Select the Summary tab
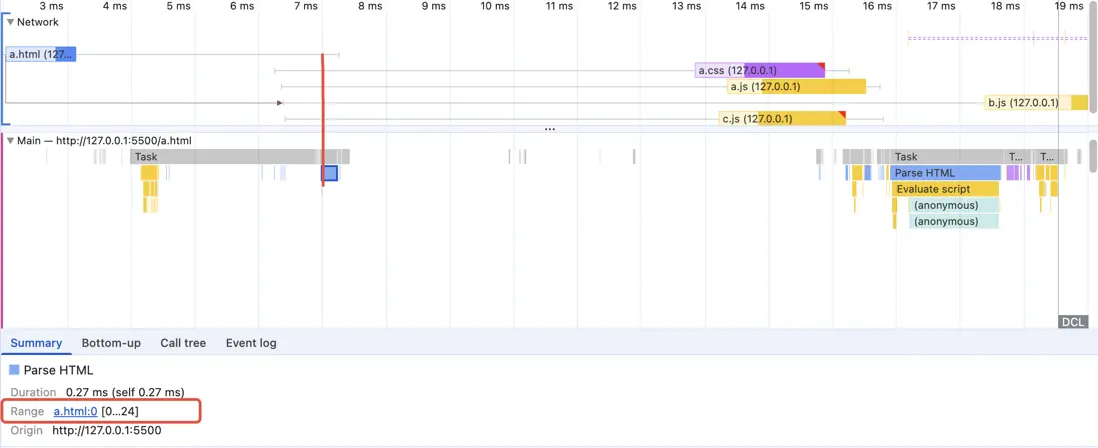Screen dimensions: 1098x448 coord(36,343)
